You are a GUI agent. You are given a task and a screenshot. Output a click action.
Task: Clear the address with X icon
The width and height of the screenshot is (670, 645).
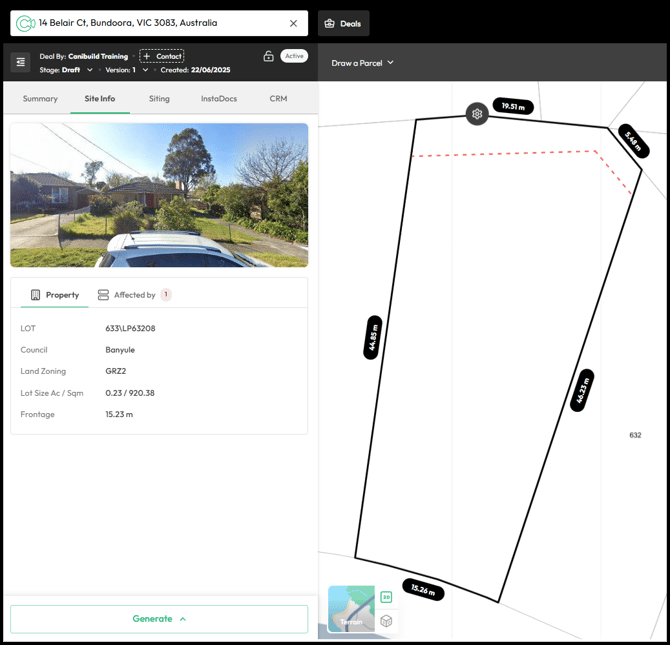293,23
